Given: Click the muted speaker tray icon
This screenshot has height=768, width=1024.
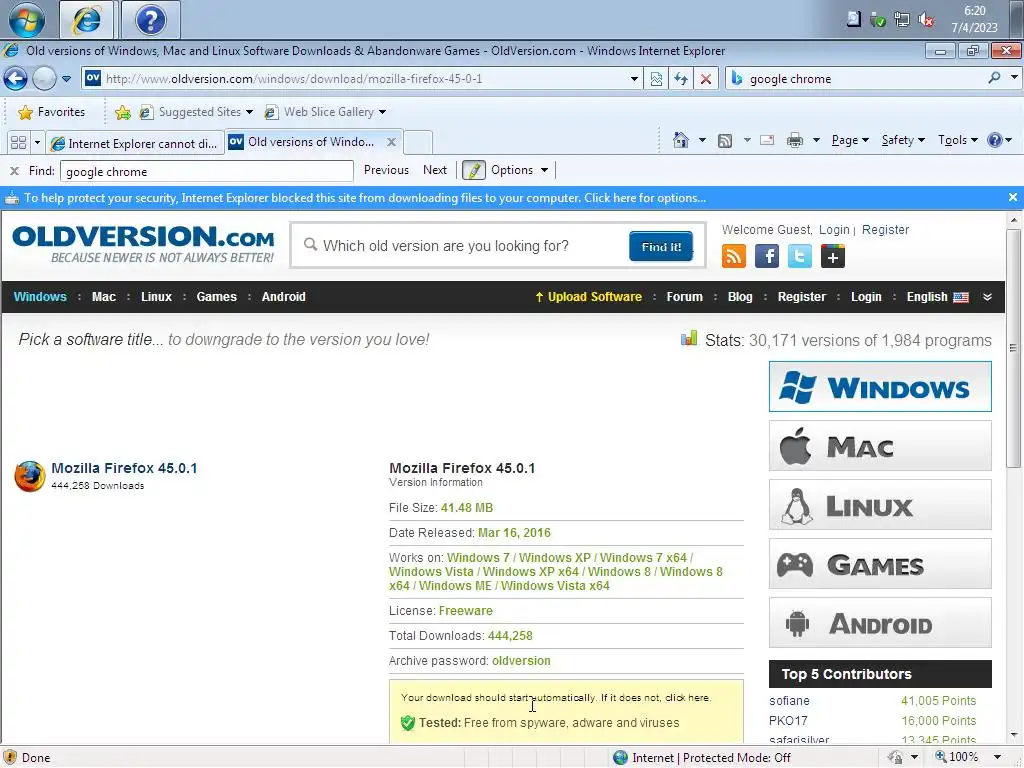Looking at the screenshot, I should (925, 20).
